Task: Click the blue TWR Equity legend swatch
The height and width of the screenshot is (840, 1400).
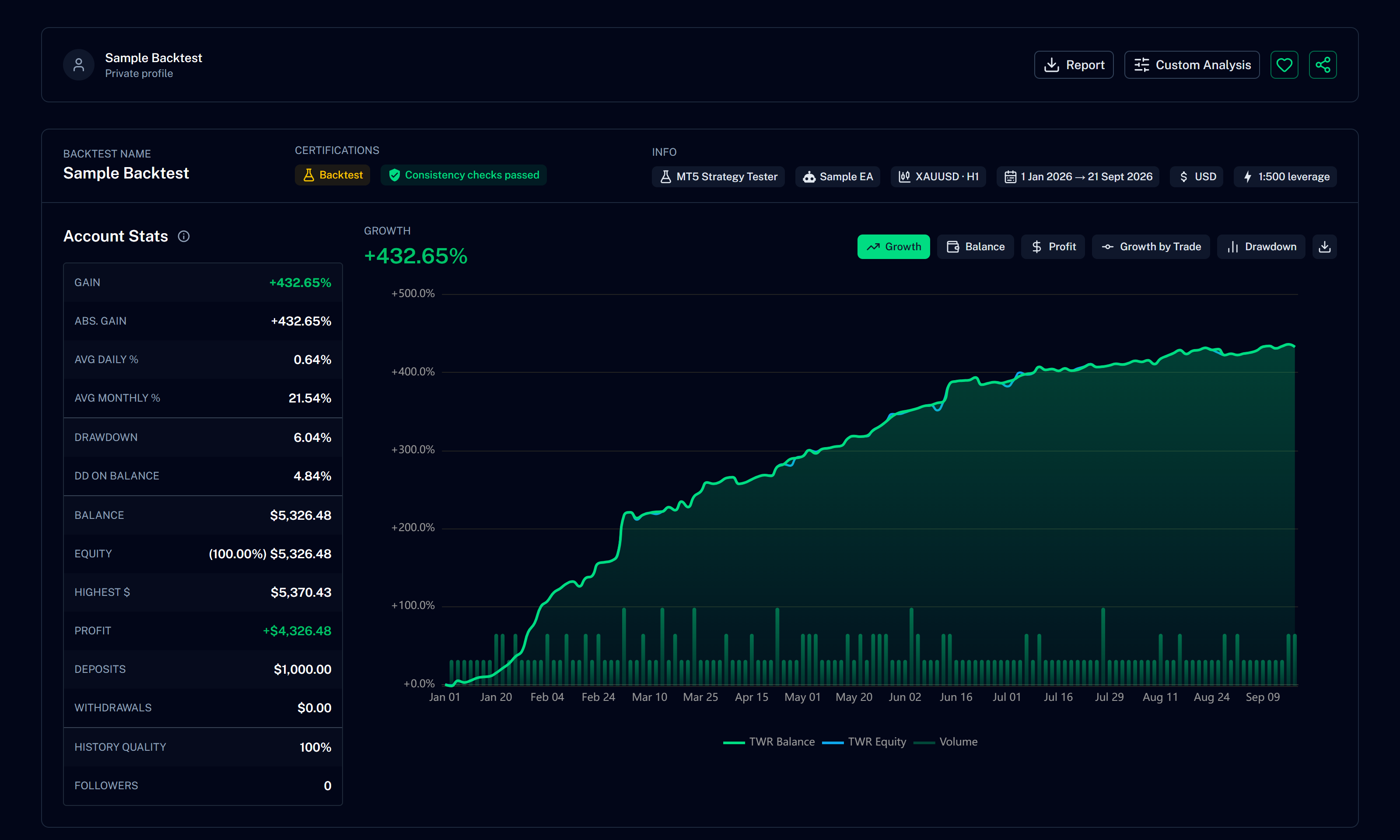Action: 833,742
